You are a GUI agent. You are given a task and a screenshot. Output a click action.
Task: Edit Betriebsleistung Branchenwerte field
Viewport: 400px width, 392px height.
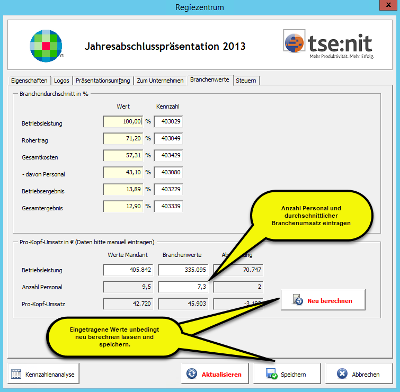tap(183, 270)
